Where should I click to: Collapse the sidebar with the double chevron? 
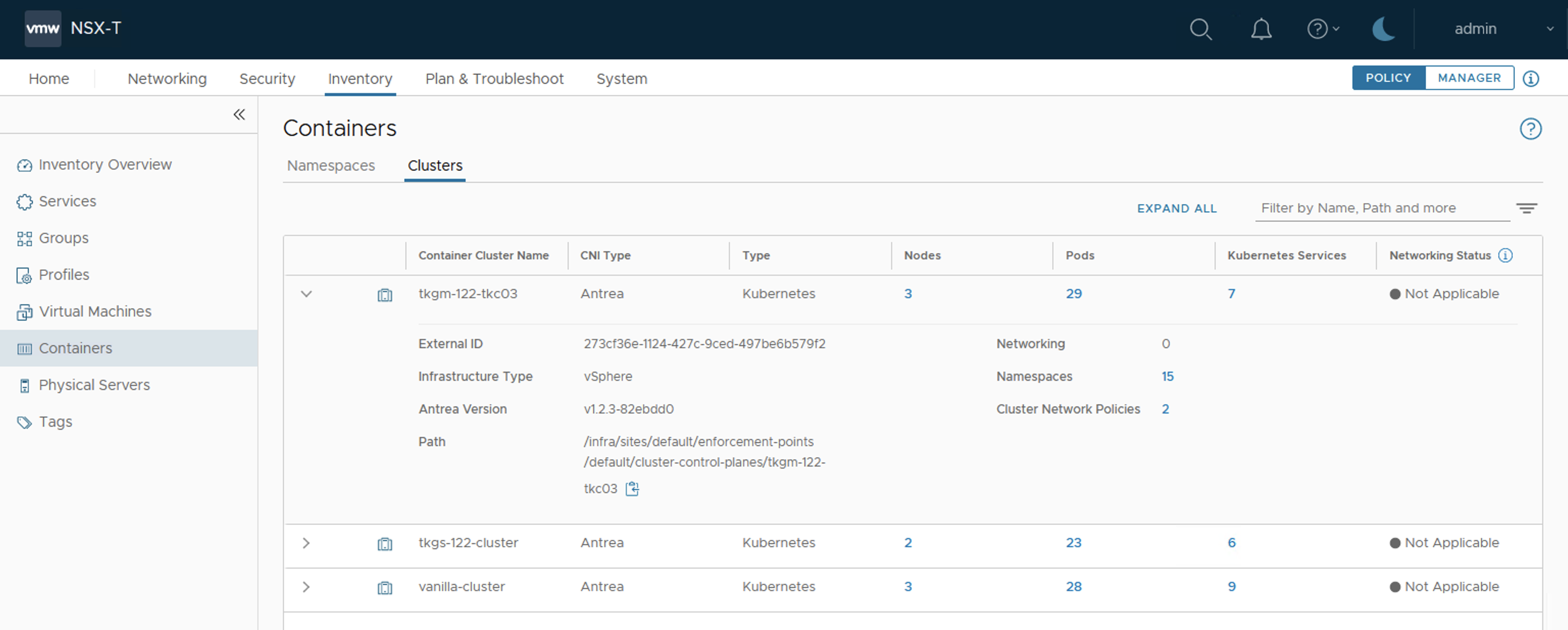coord(238,114)
